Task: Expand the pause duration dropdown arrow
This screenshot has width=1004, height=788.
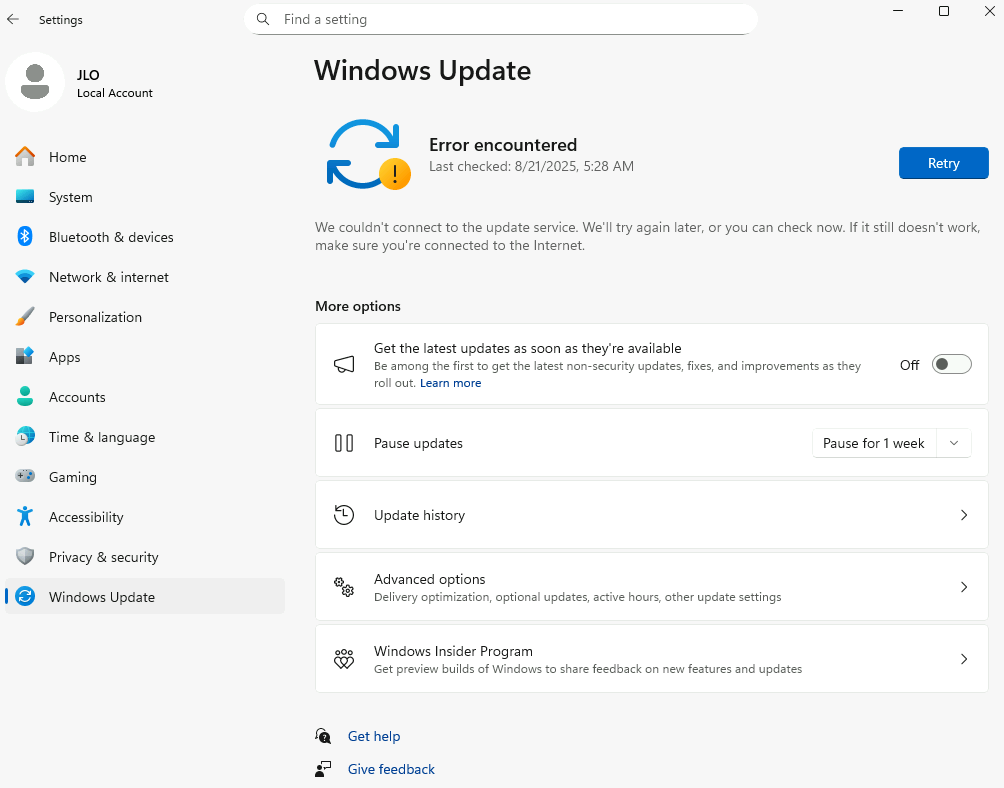Action: pos(954,443)
